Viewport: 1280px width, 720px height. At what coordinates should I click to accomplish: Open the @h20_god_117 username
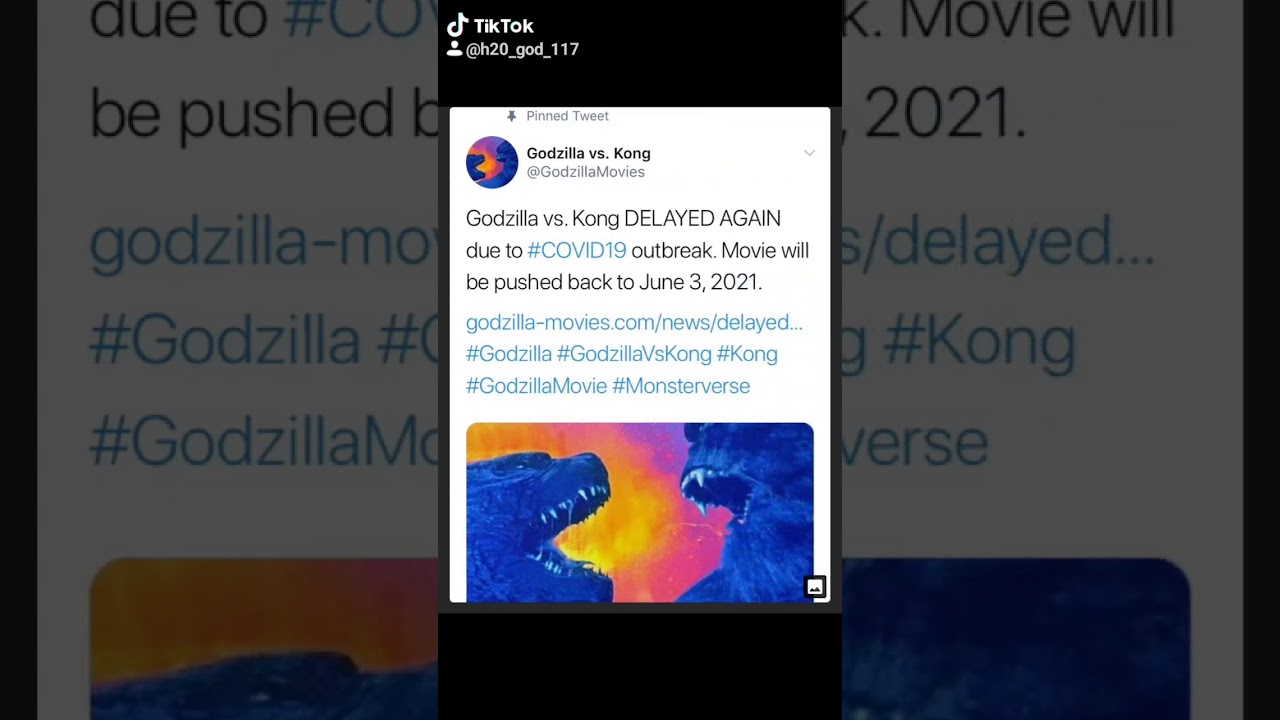(x=522, y=49)
